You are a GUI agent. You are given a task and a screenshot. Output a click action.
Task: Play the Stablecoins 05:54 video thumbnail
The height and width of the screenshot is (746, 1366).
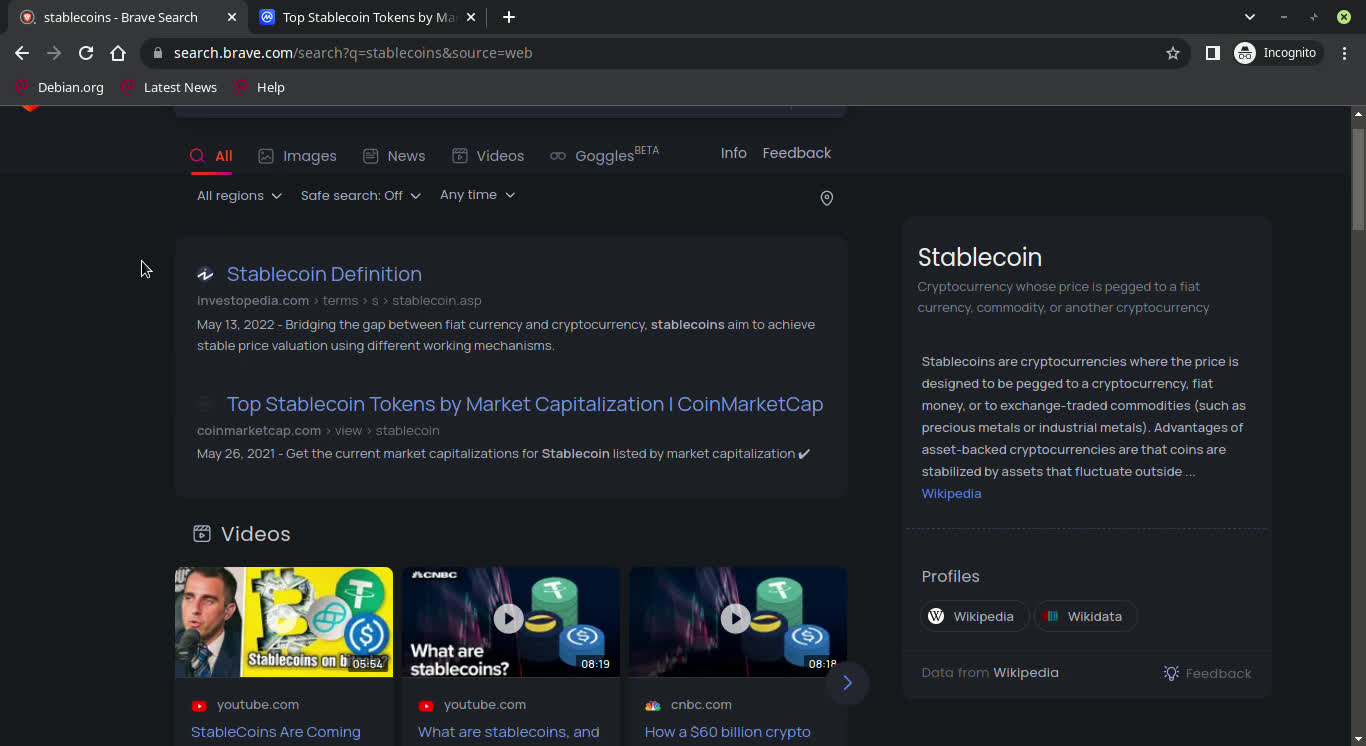click(284, 622)
